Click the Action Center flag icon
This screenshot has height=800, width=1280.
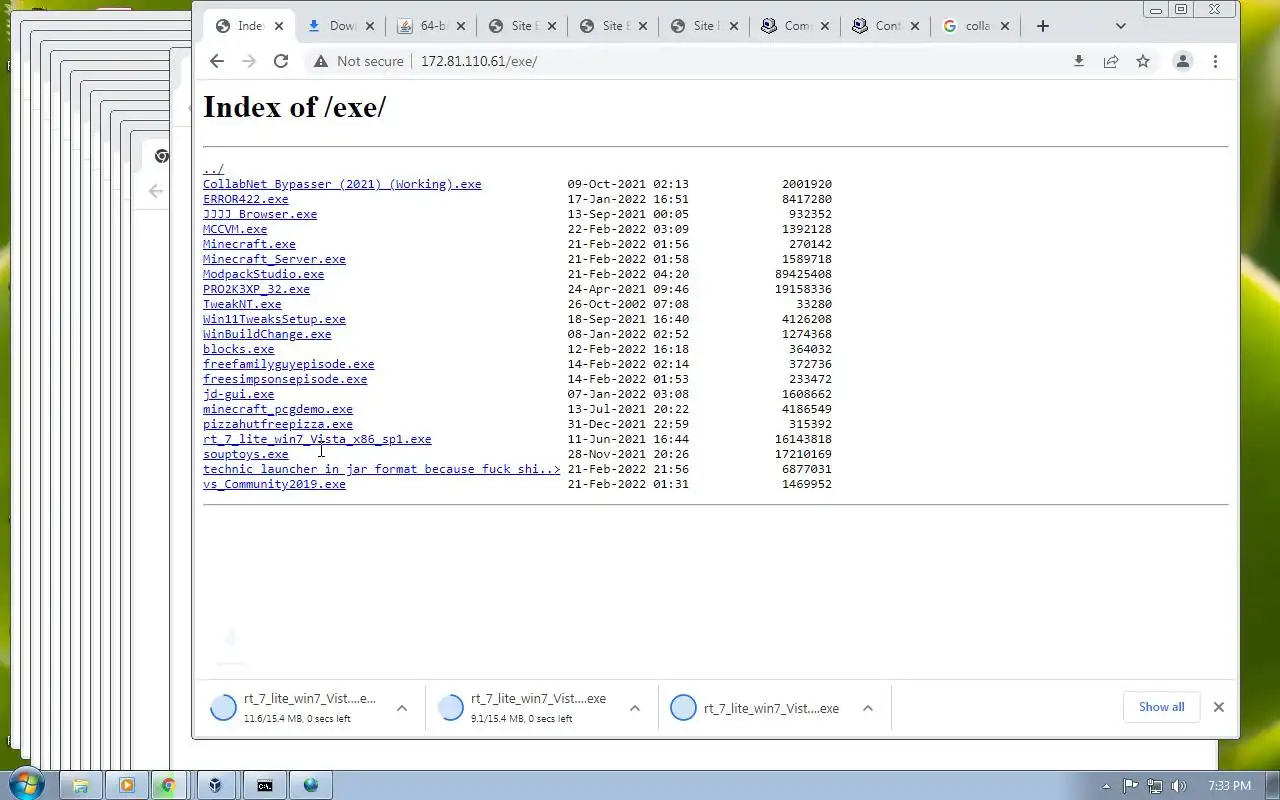[x=1131, y=786]
